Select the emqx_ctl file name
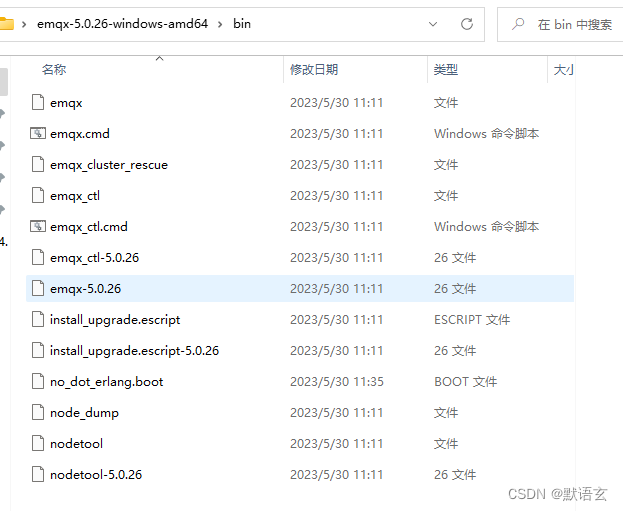This screenshot has height=511, width=623. coord(75,196)
